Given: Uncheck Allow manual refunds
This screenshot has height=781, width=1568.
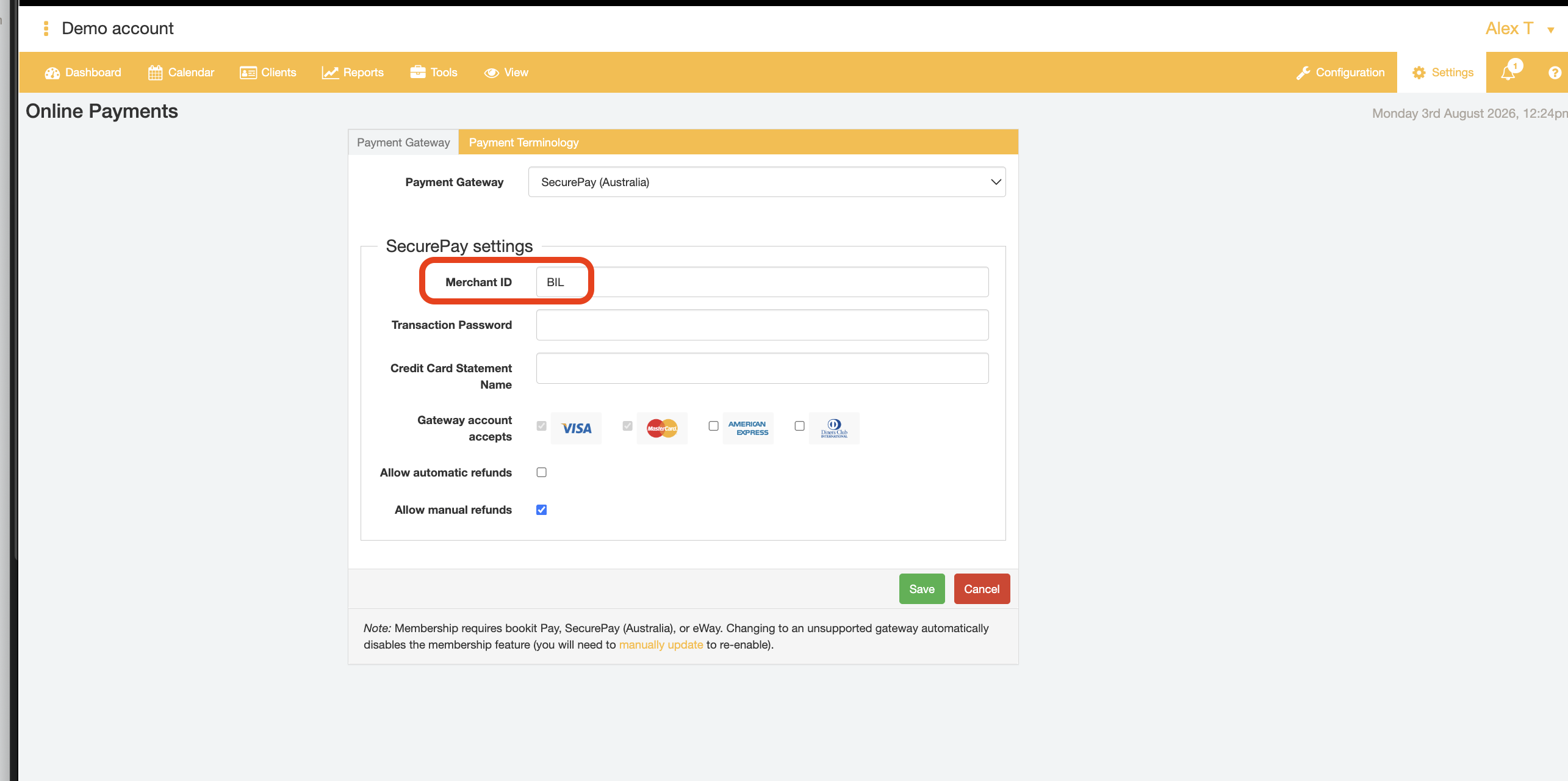Looking at the screenshot, I should click(541, 509).
